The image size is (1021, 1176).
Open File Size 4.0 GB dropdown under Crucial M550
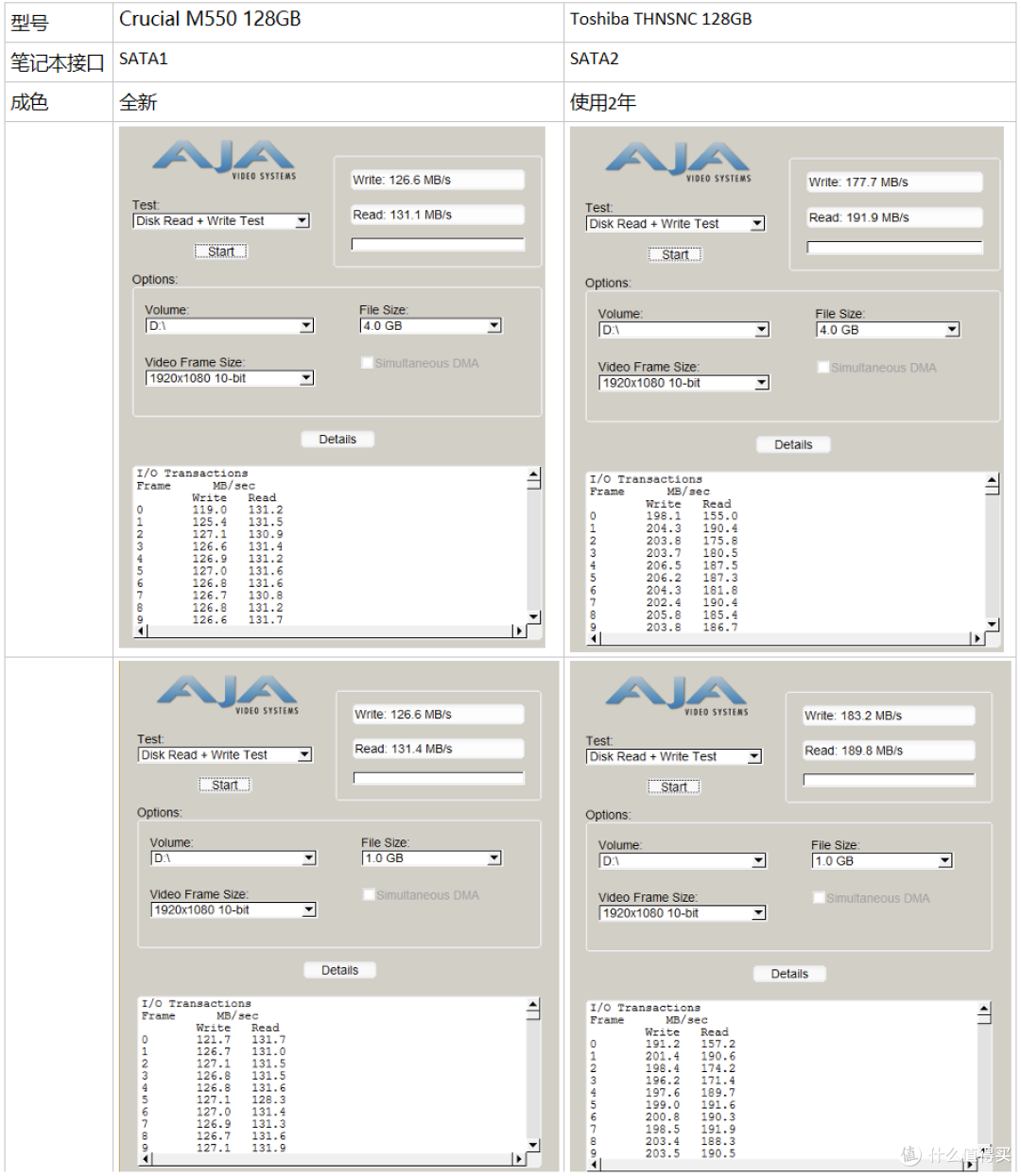click(430, 326)
